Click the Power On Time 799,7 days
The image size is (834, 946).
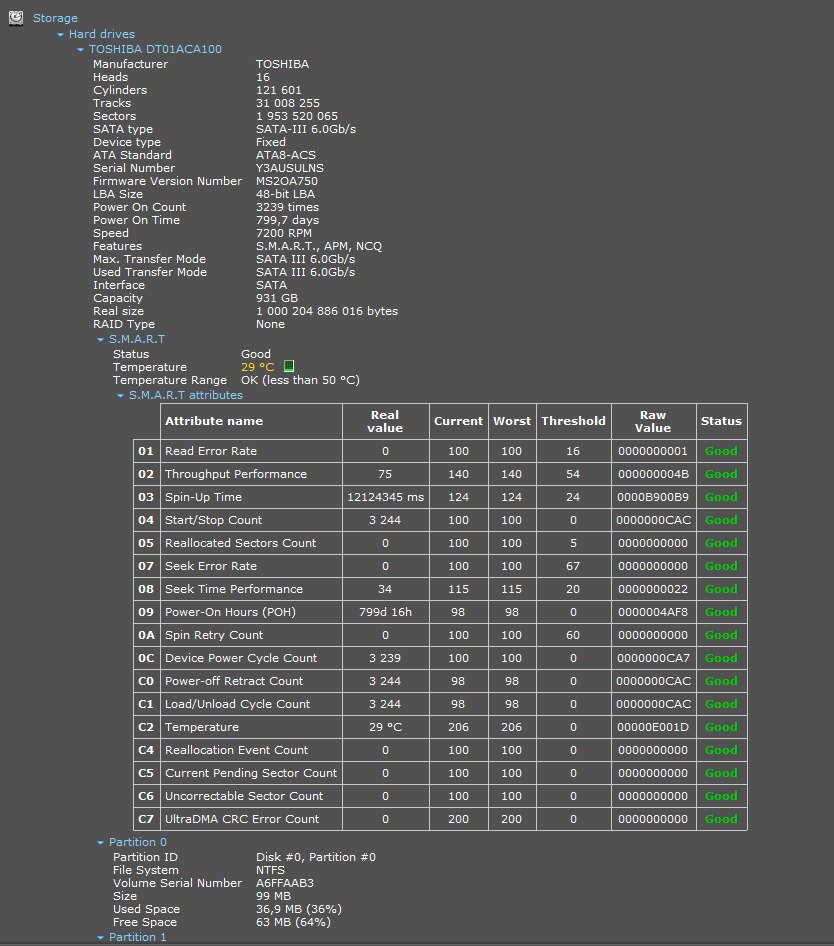(287, 220)
